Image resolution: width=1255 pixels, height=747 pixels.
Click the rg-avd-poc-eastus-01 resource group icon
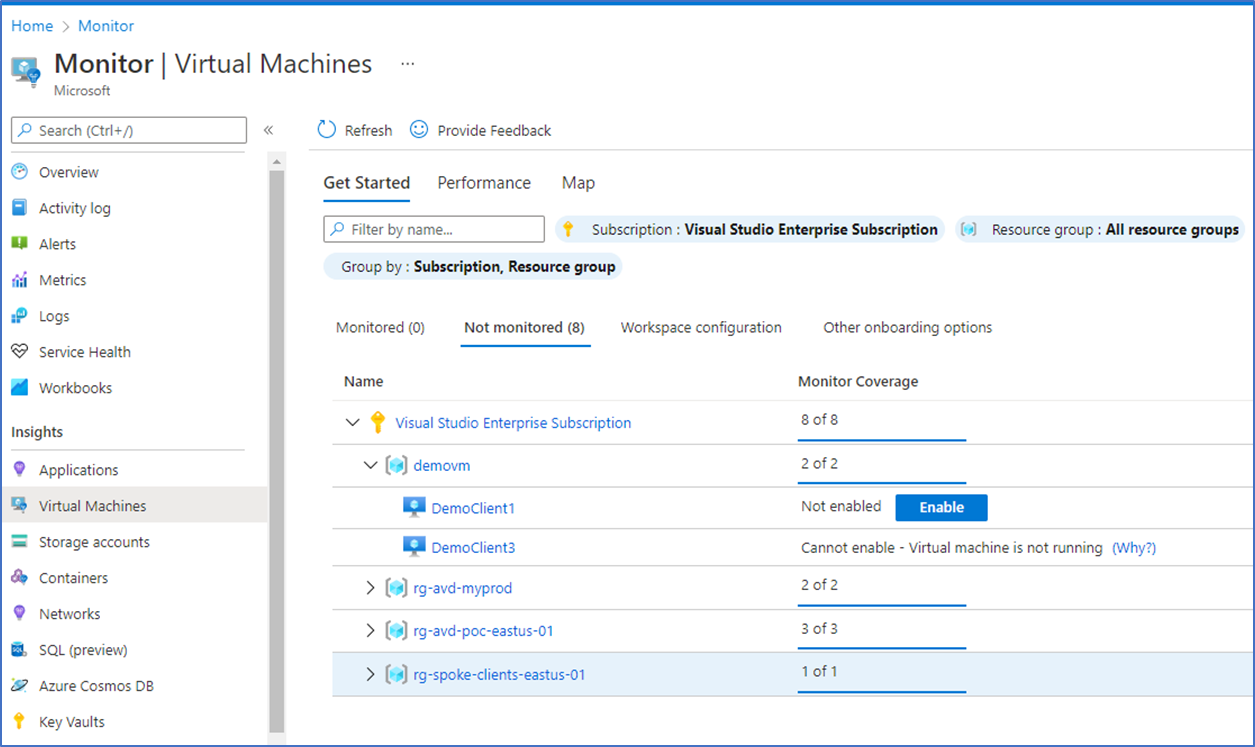(396, 631)
